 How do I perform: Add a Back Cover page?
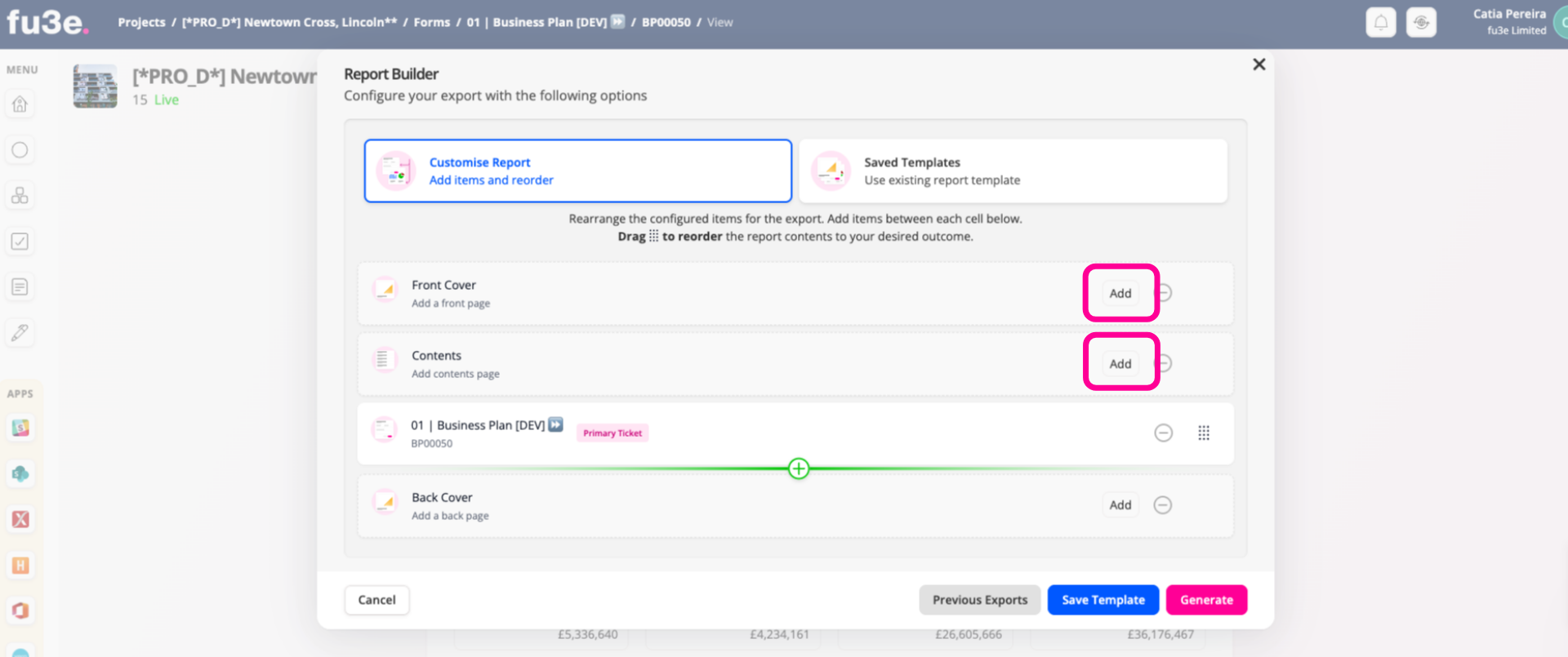1120,505
